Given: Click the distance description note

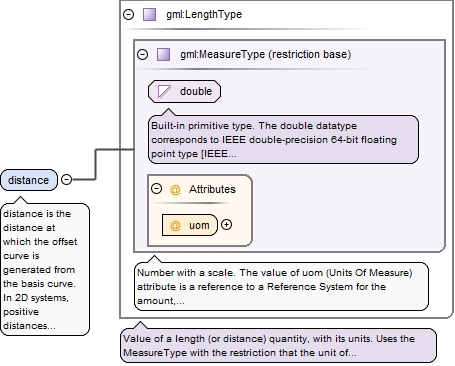Looking at the screenshot, I should (45, 269).
